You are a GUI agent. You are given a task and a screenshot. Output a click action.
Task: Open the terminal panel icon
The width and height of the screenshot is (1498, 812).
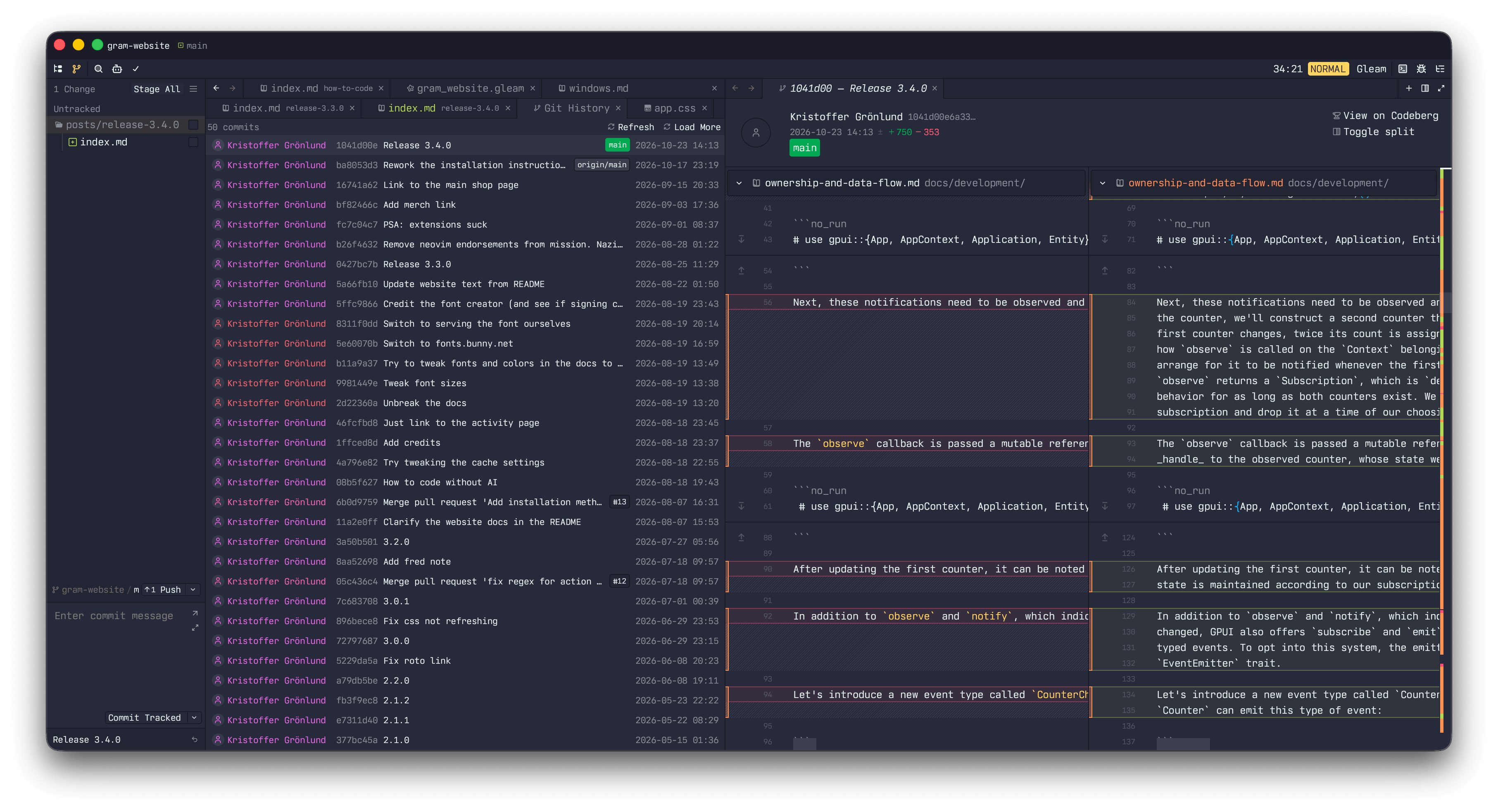coord(1403,69)
